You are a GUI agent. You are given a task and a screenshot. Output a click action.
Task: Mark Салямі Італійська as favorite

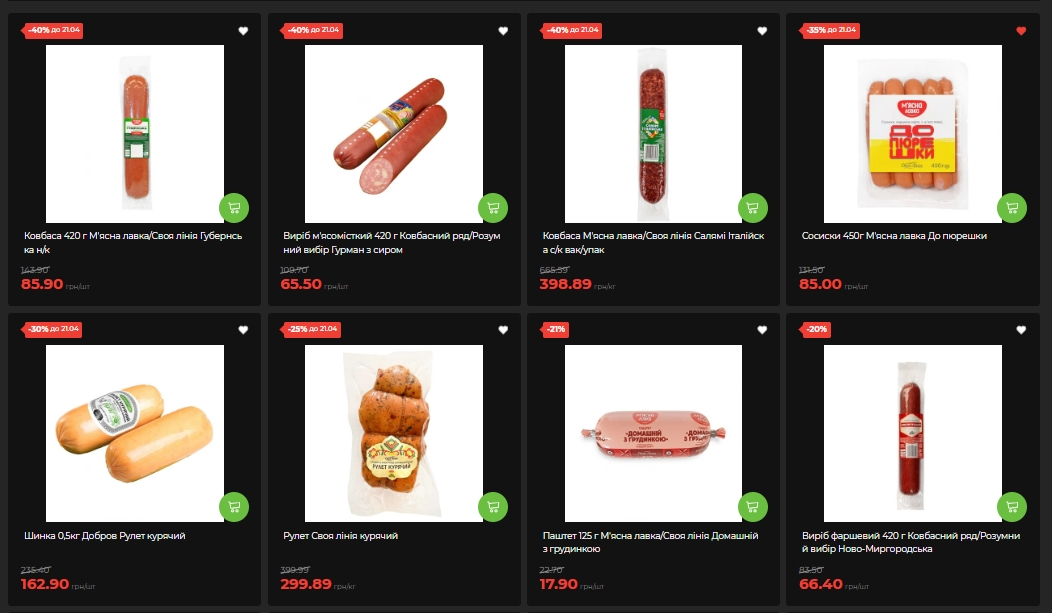[762, 31]
